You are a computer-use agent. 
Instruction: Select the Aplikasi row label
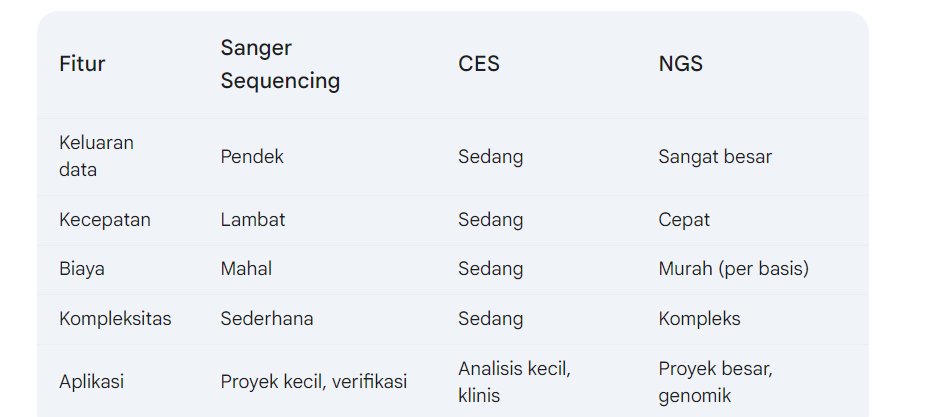tap(91, 382)
